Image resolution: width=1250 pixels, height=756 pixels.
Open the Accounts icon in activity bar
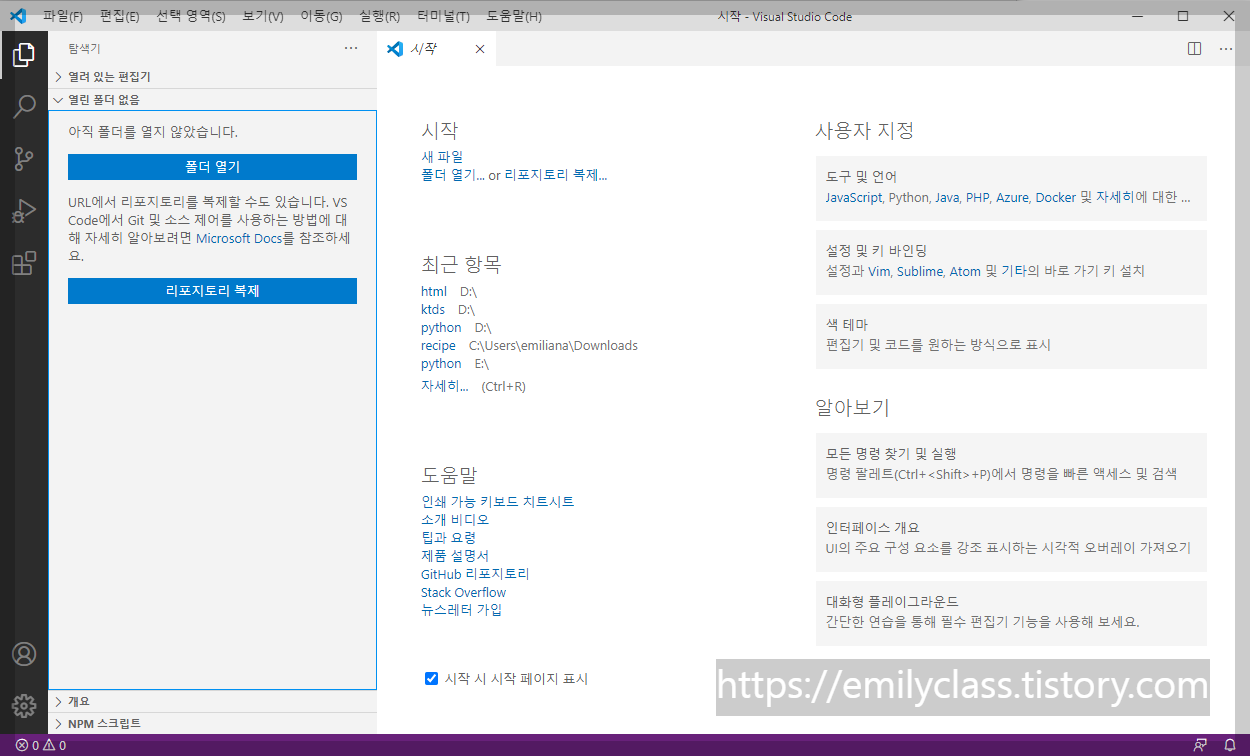pyautogui.click(x=24, y=654)
